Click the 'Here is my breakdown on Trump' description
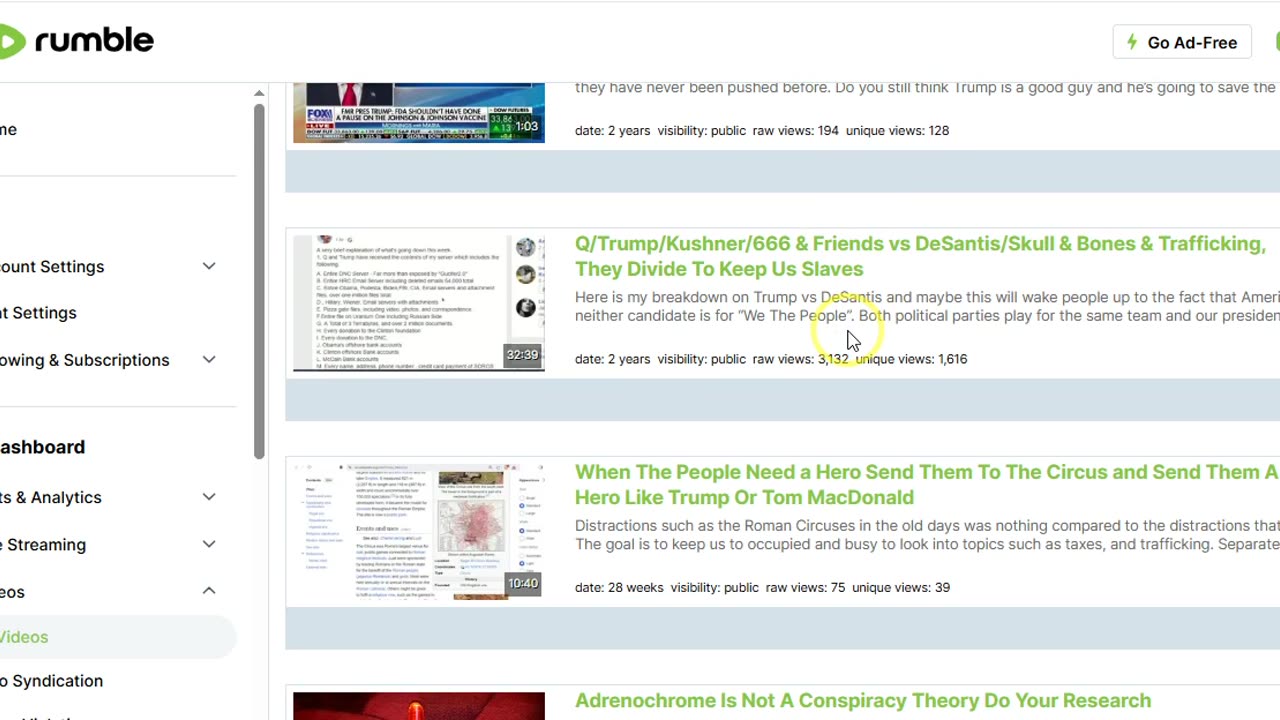The image size is (1280, 720). coord(927,306)
